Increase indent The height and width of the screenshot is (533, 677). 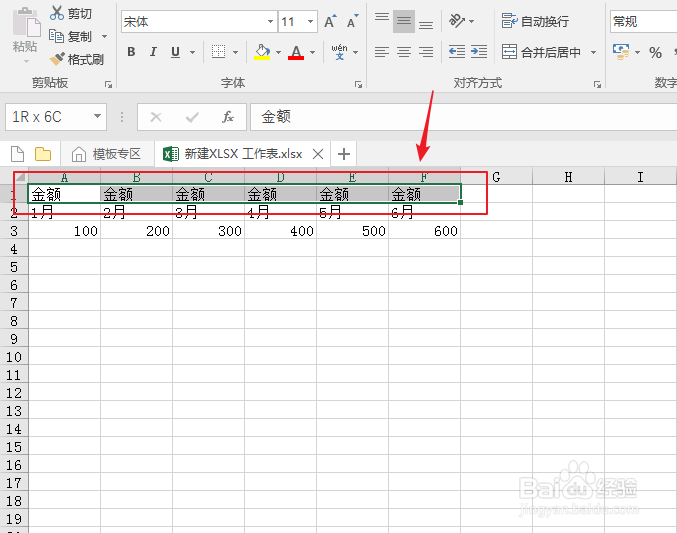coord(479,52)
